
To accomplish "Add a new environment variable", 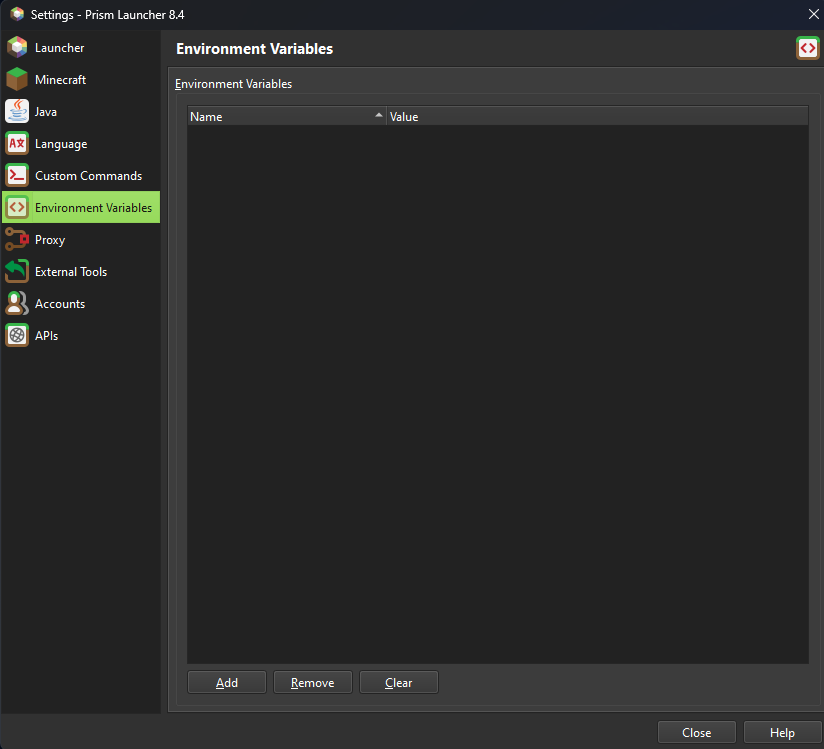I will (x=227, y=682).
